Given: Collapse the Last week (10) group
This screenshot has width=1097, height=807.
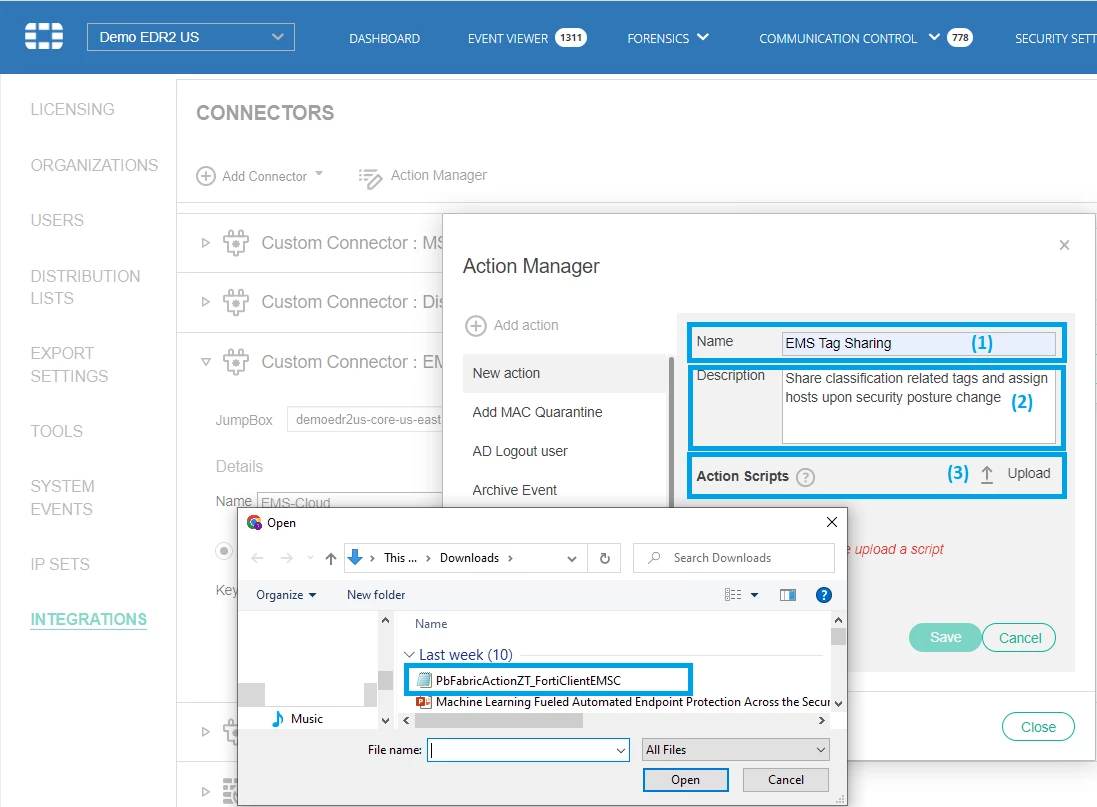Looking at the screenshot, I should (x=409, y=654).
